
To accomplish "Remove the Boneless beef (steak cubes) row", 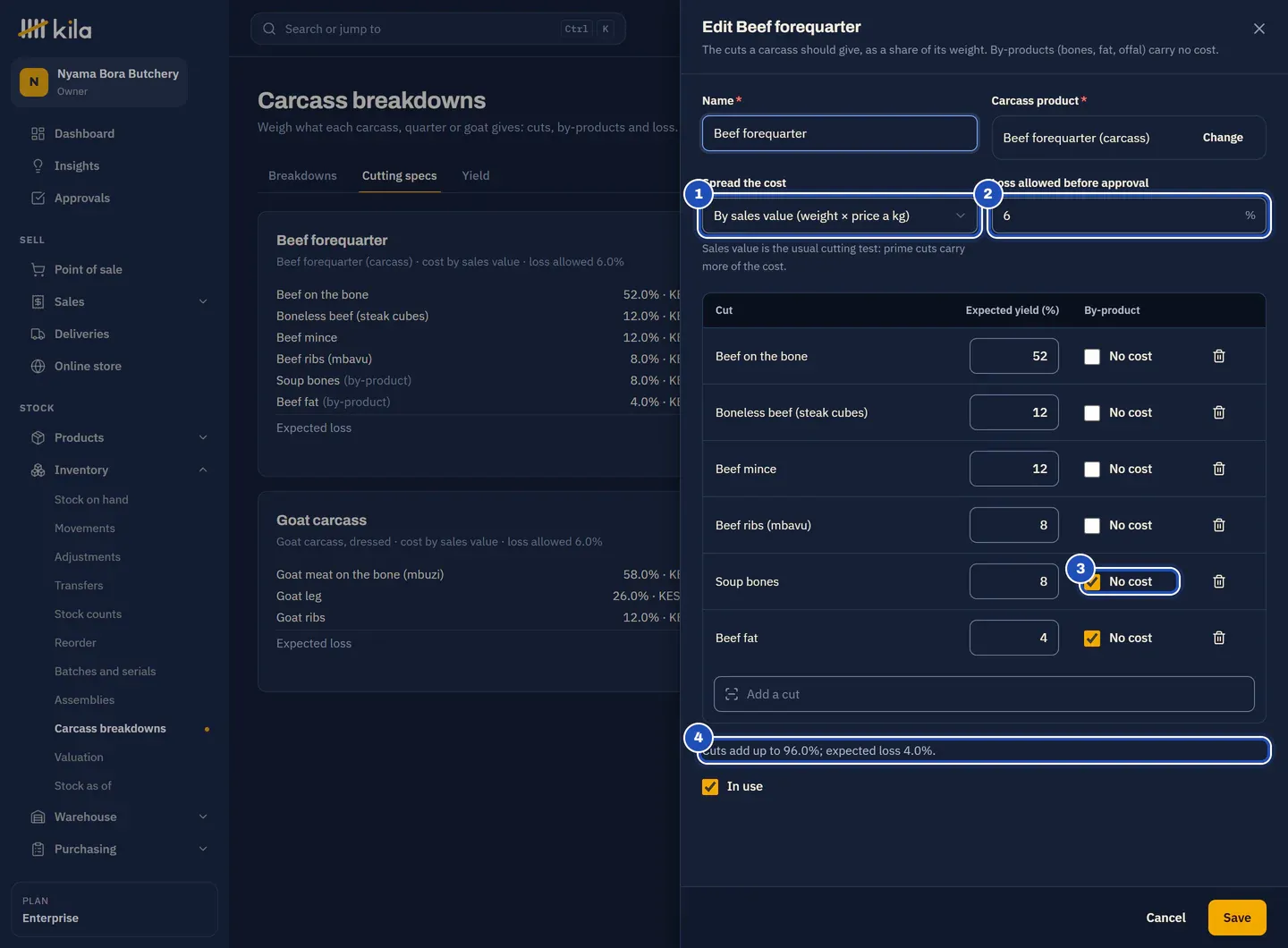I will point(1218,412).
